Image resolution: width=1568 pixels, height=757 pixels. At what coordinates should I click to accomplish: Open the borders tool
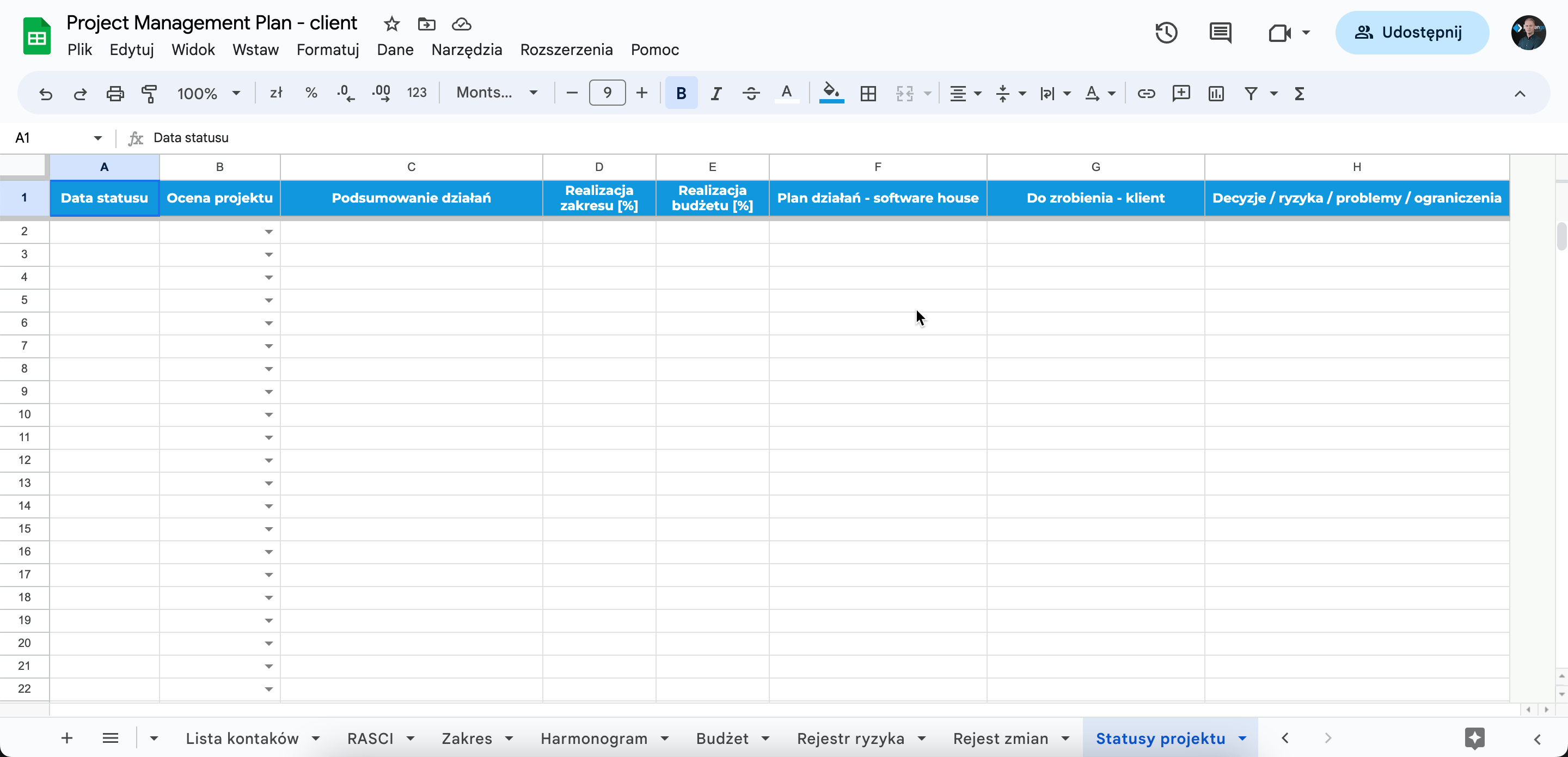pyautogui.click(x=868, y=93)
